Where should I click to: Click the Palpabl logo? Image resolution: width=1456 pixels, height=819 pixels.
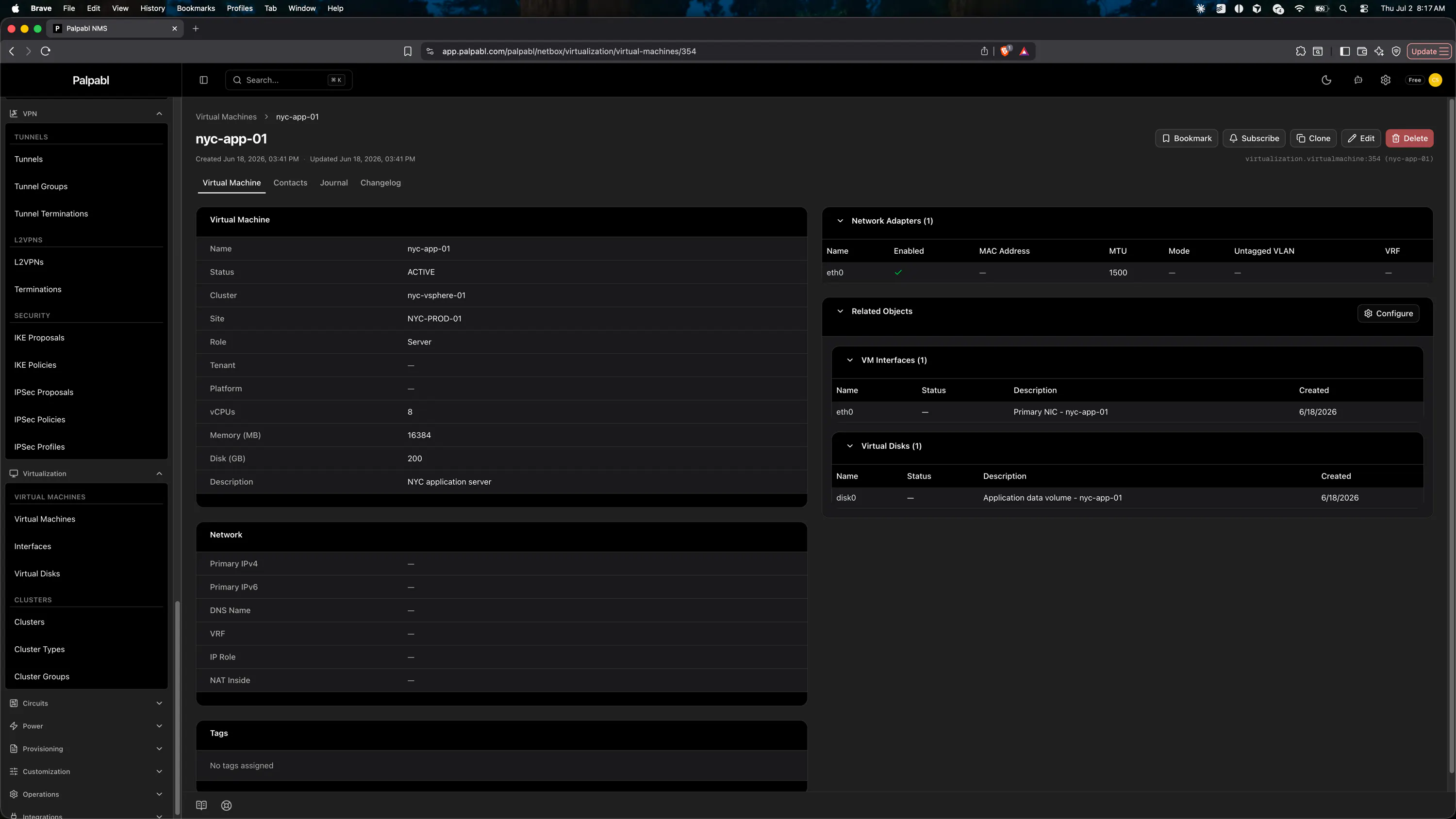[90, 80]
